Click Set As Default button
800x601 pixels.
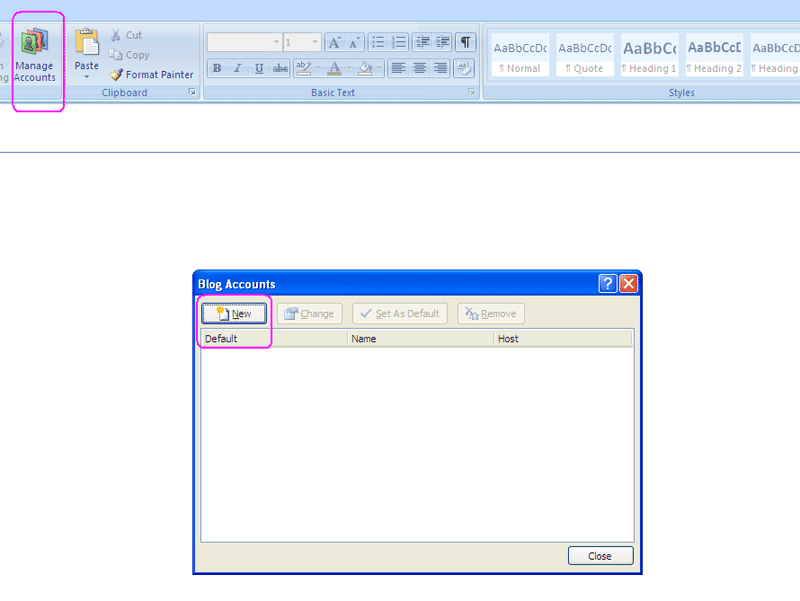point(400,313)
